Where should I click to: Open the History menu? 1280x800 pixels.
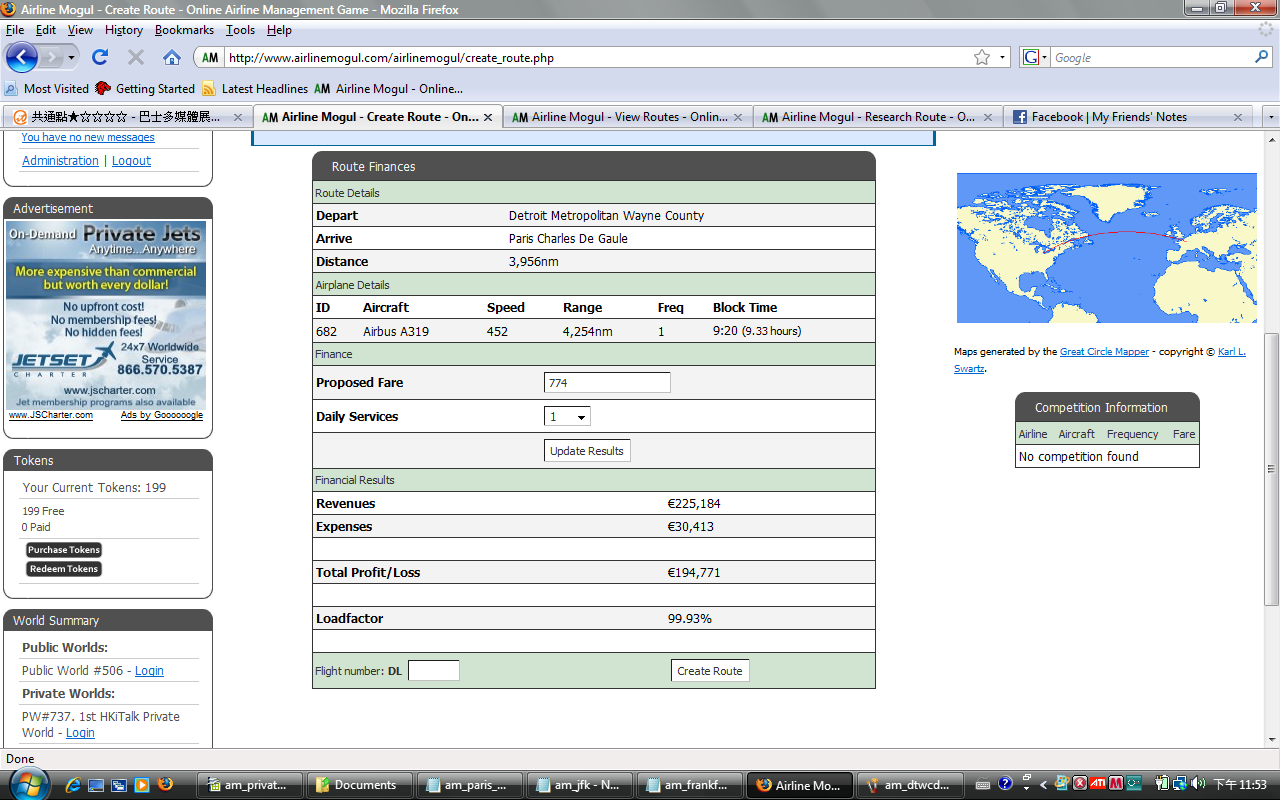point(123,30)
